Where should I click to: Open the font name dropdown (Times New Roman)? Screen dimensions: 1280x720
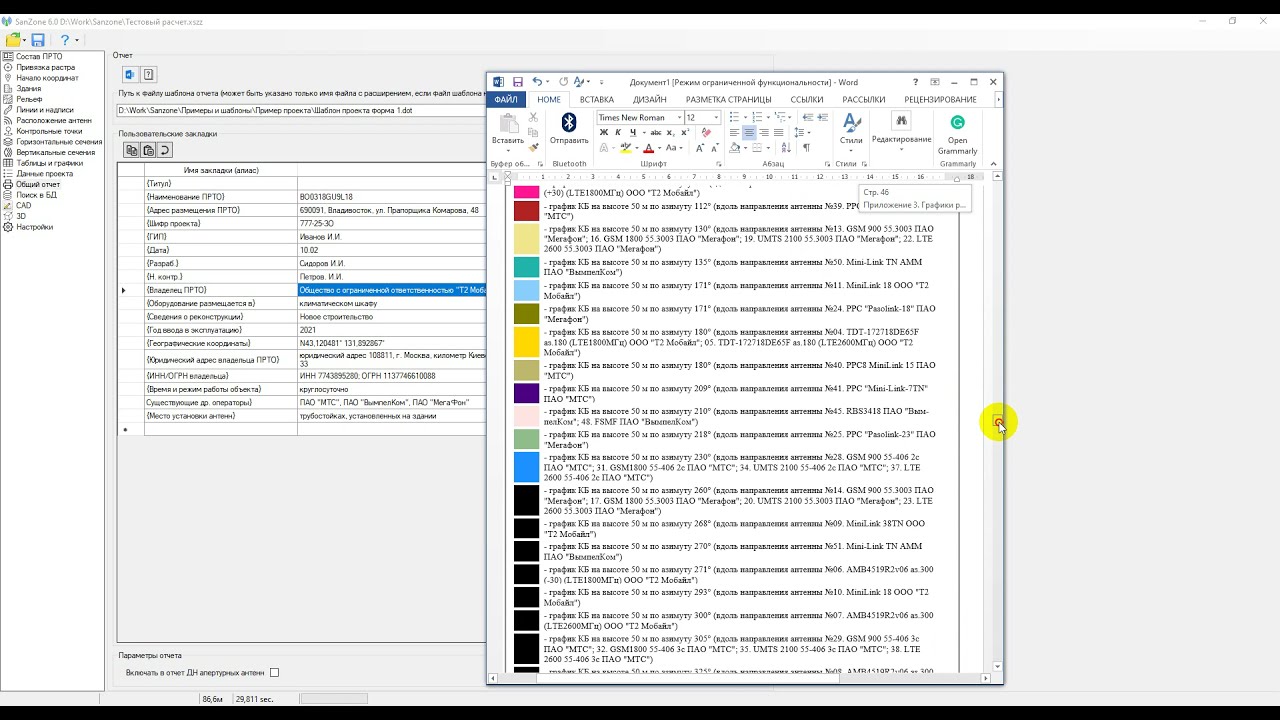pos(680,117)
